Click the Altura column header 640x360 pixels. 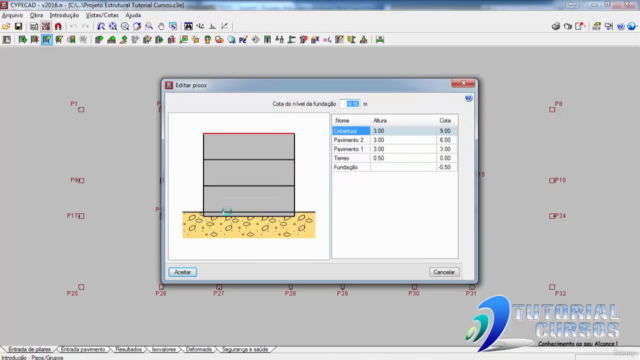pyautogui.click(x=403, y=120)
